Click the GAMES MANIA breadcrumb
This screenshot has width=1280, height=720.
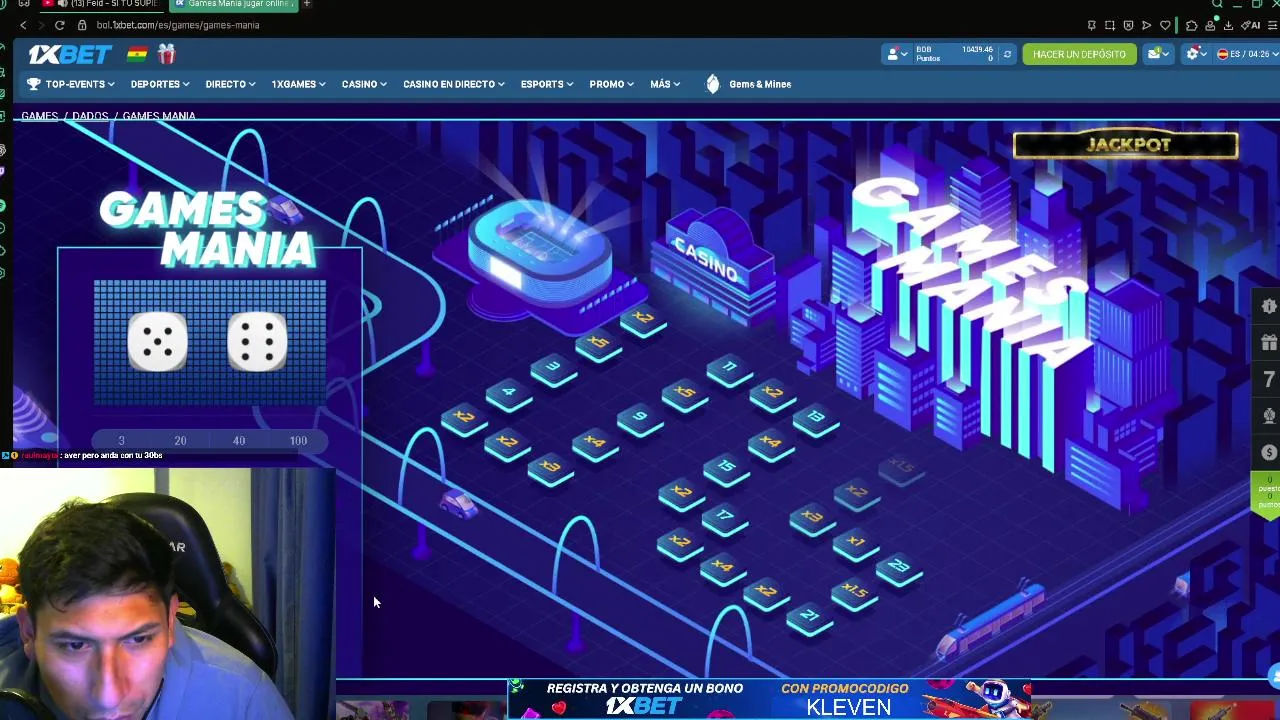point(159,116)
